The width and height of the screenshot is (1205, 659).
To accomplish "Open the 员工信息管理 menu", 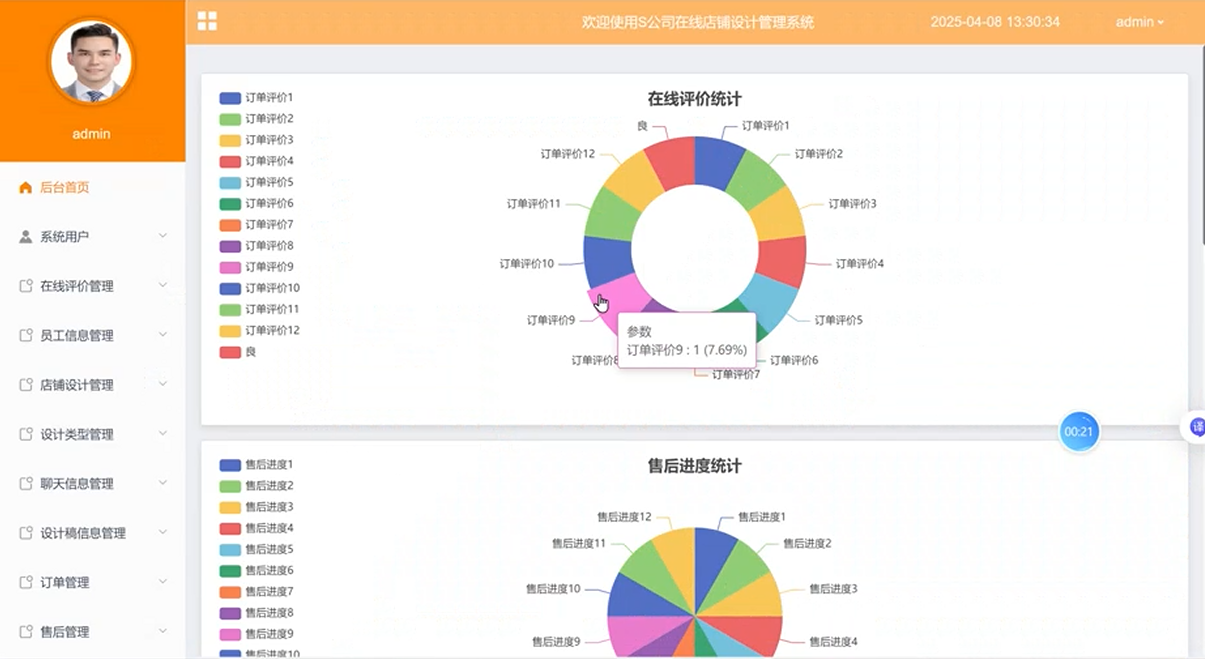I will pyautogui.click(x=92, y=335).
